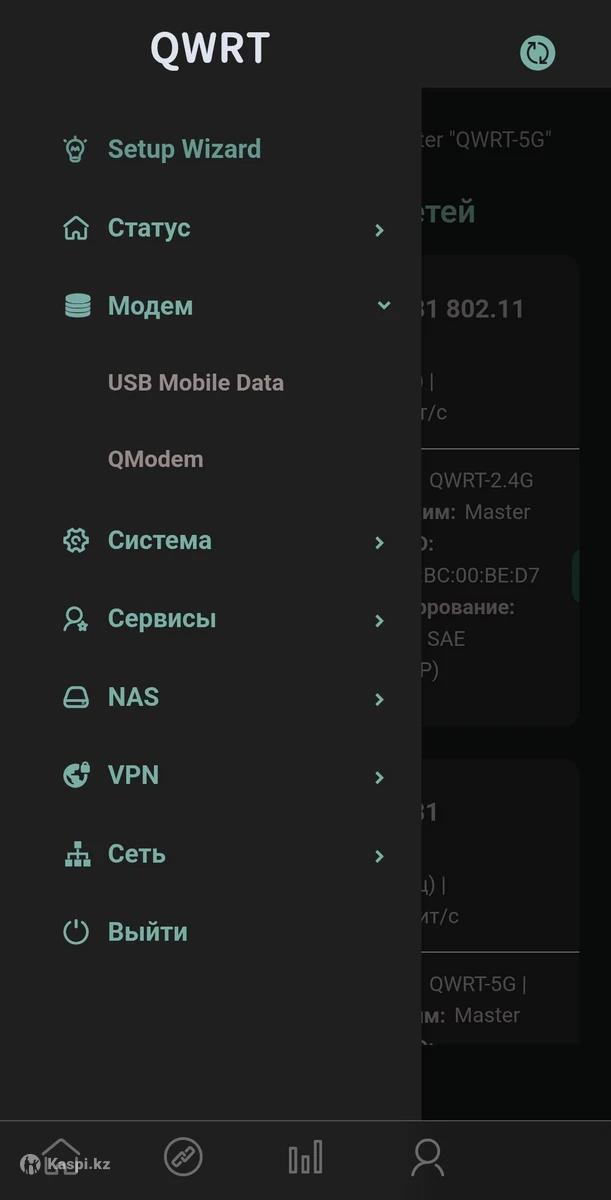Open the Setup Wizard link
The image size is (611, 1200).
tap(184, 150)
